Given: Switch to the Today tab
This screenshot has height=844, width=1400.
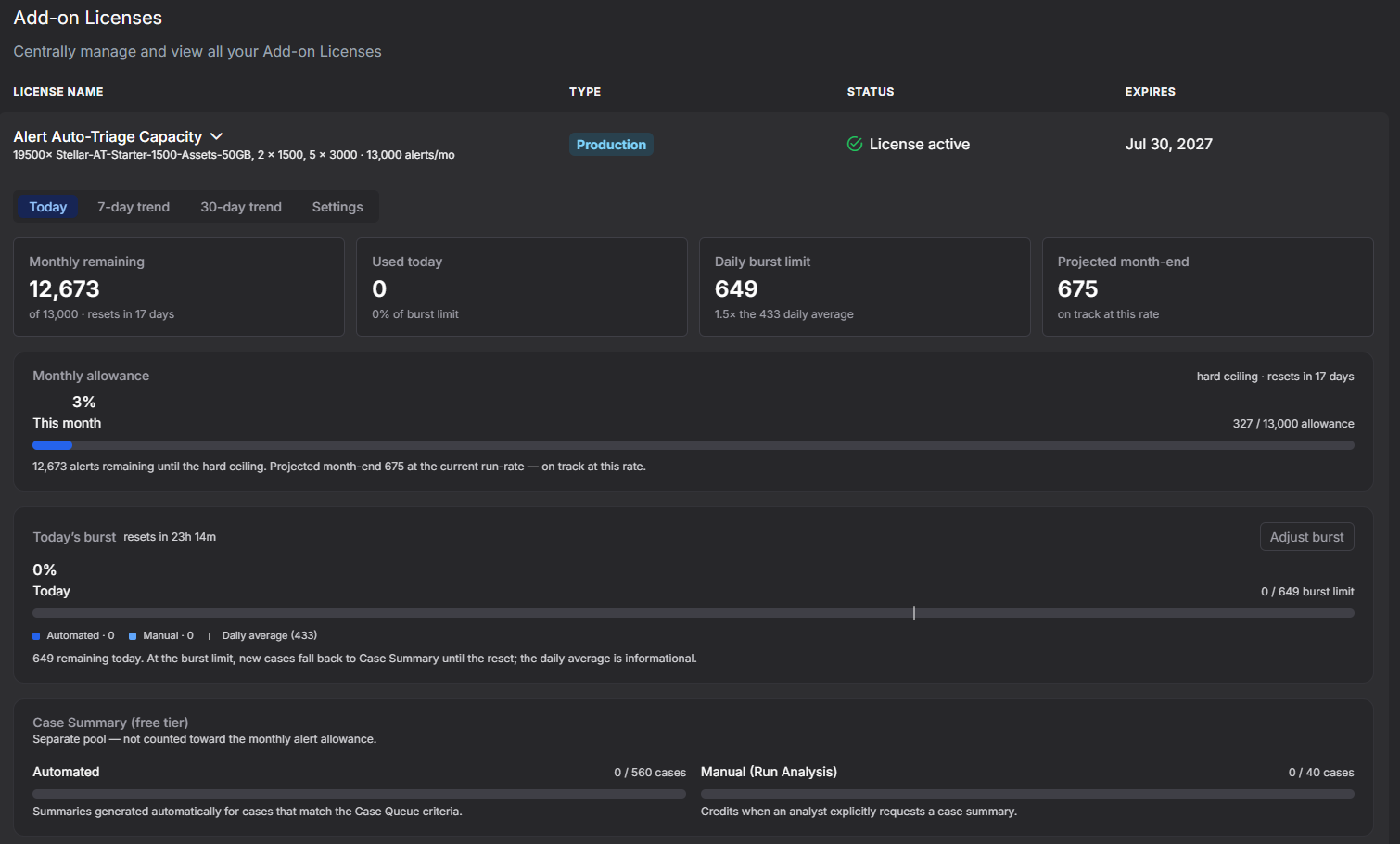Looking at the screenshot, I should coord(48,207).
